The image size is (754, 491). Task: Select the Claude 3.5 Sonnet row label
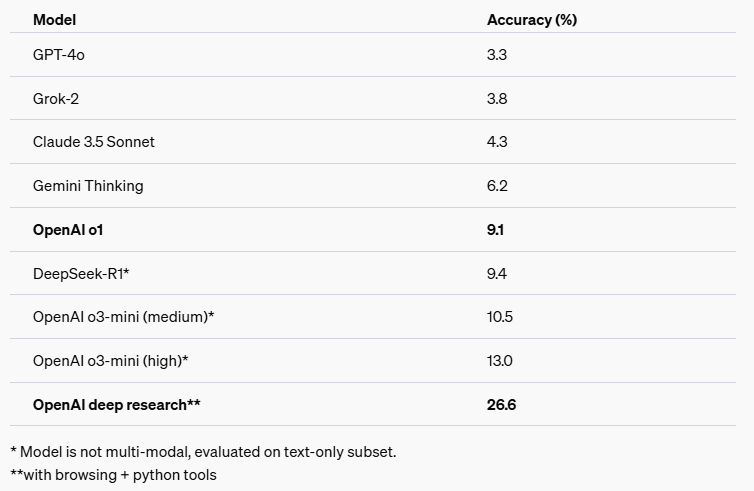94,142
